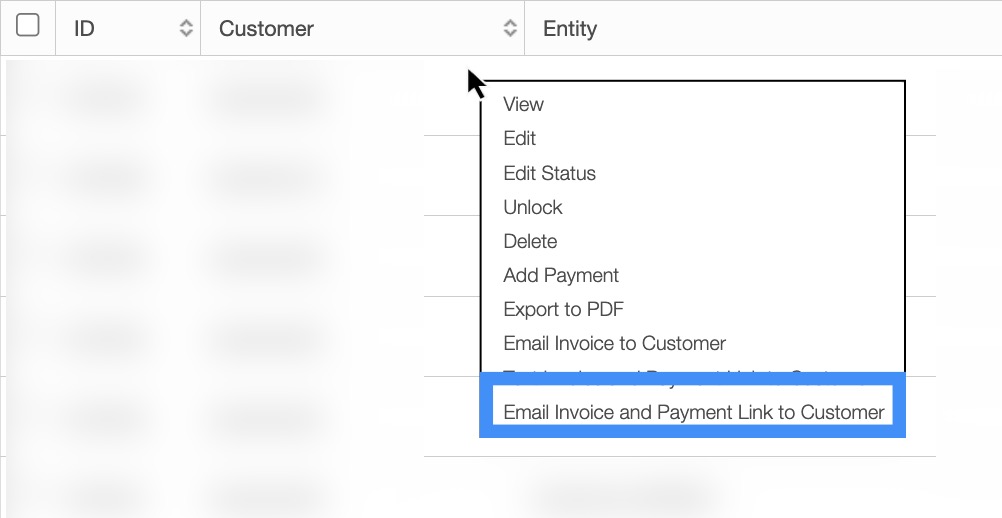Choose Unlock in the context menu
1002x518 pixels.
[533, 207]
